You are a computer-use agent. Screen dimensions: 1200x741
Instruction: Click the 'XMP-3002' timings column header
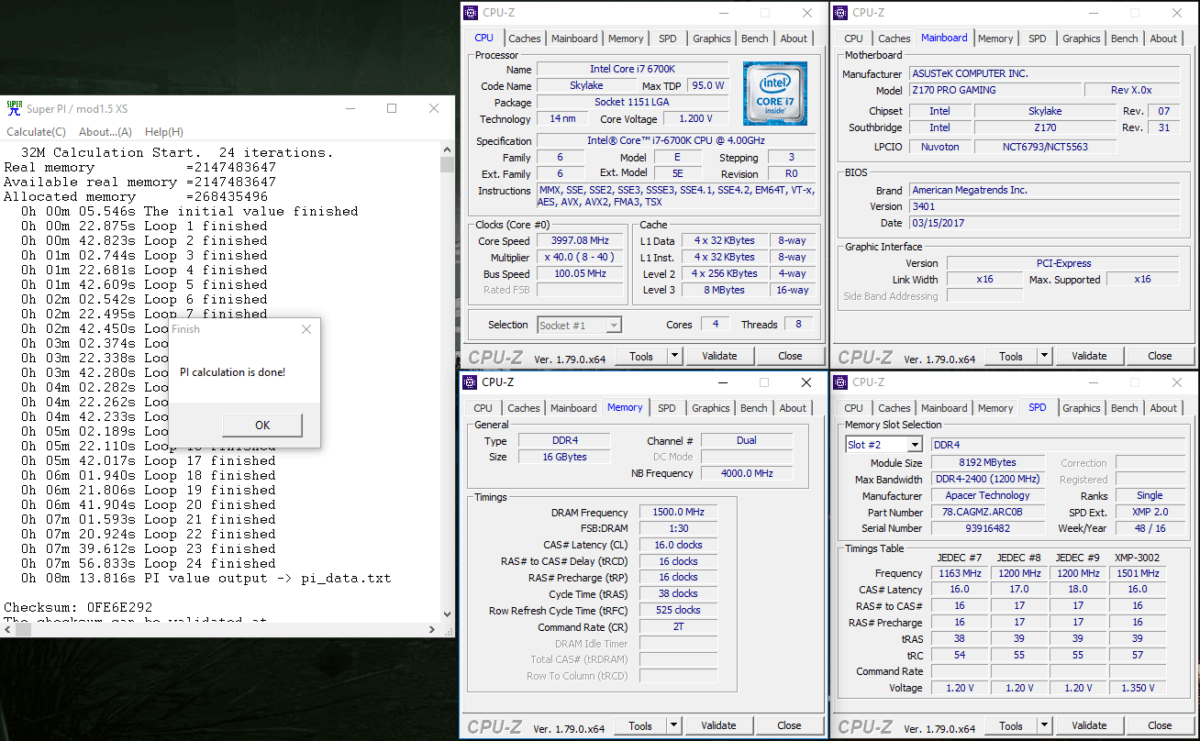point(1139,557)
